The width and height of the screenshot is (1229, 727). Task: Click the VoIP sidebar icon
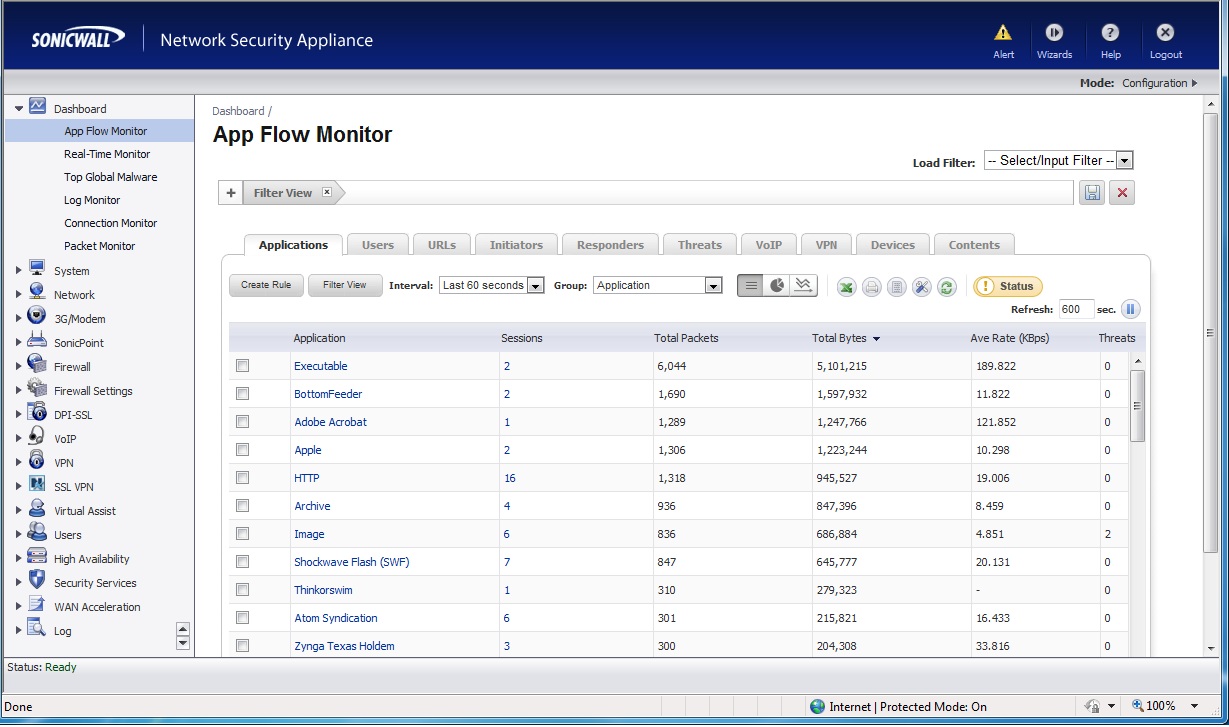pyautogui.click(x=37, y=436)
